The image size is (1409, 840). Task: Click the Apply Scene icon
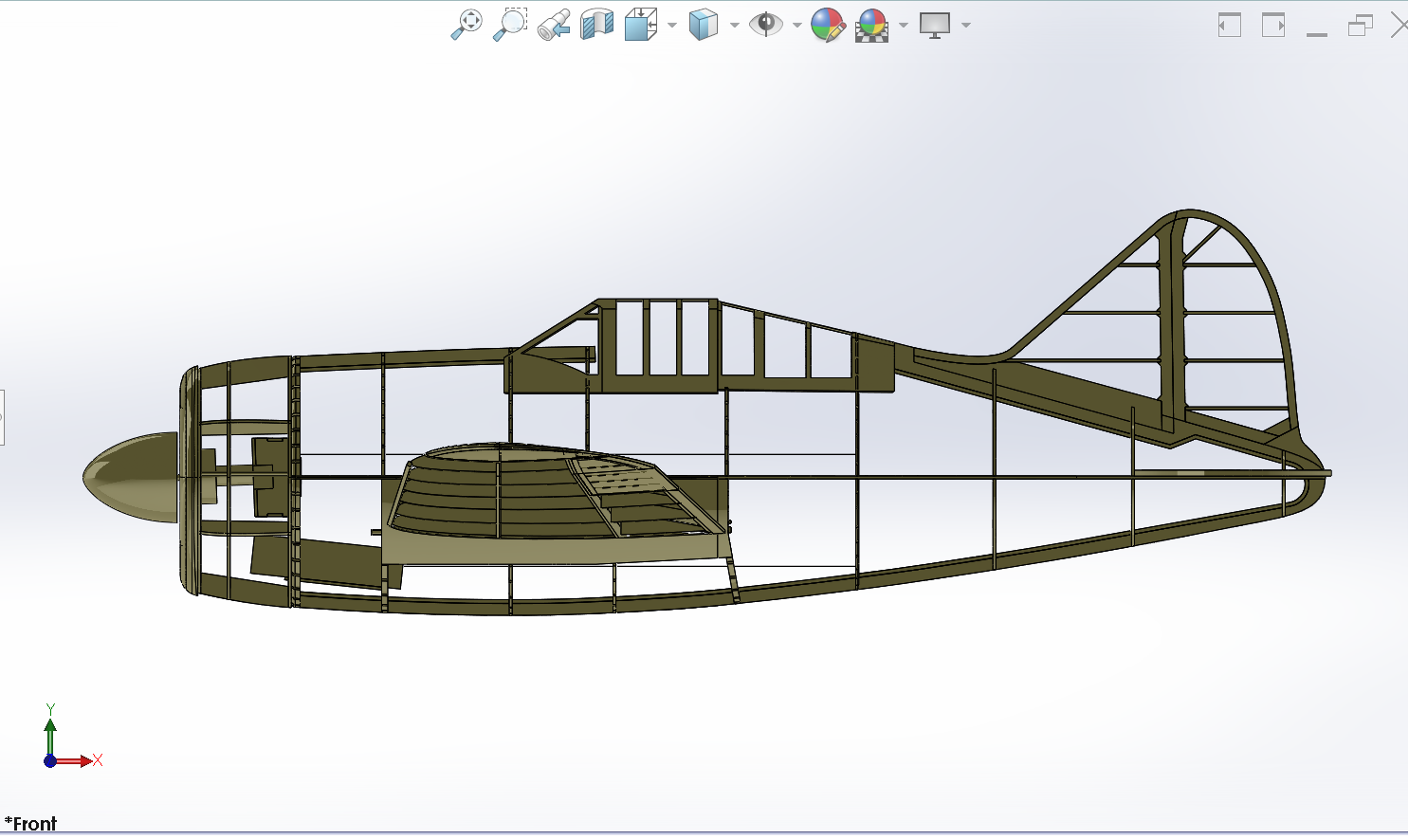point(871,26)
